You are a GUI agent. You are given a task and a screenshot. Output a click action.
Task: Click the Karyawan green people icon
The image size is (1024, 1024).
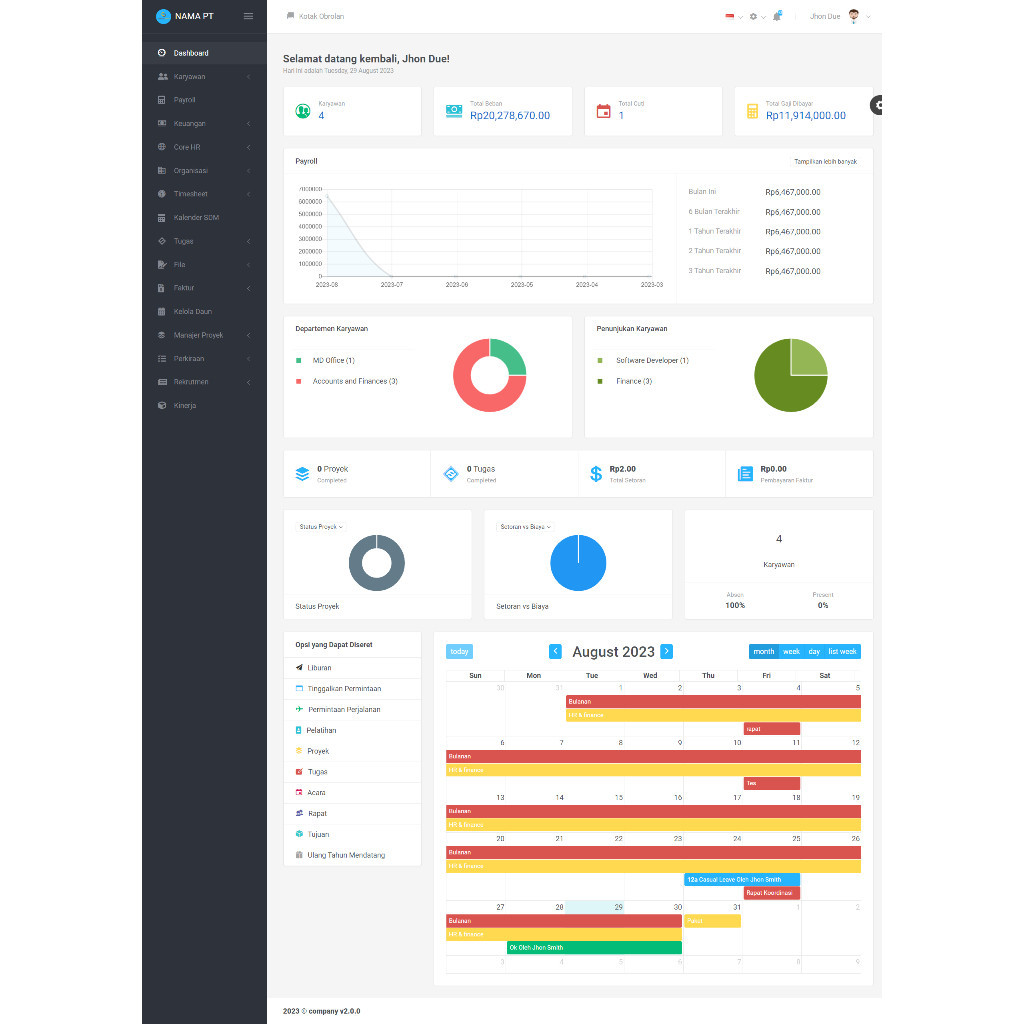click(302, 111)
